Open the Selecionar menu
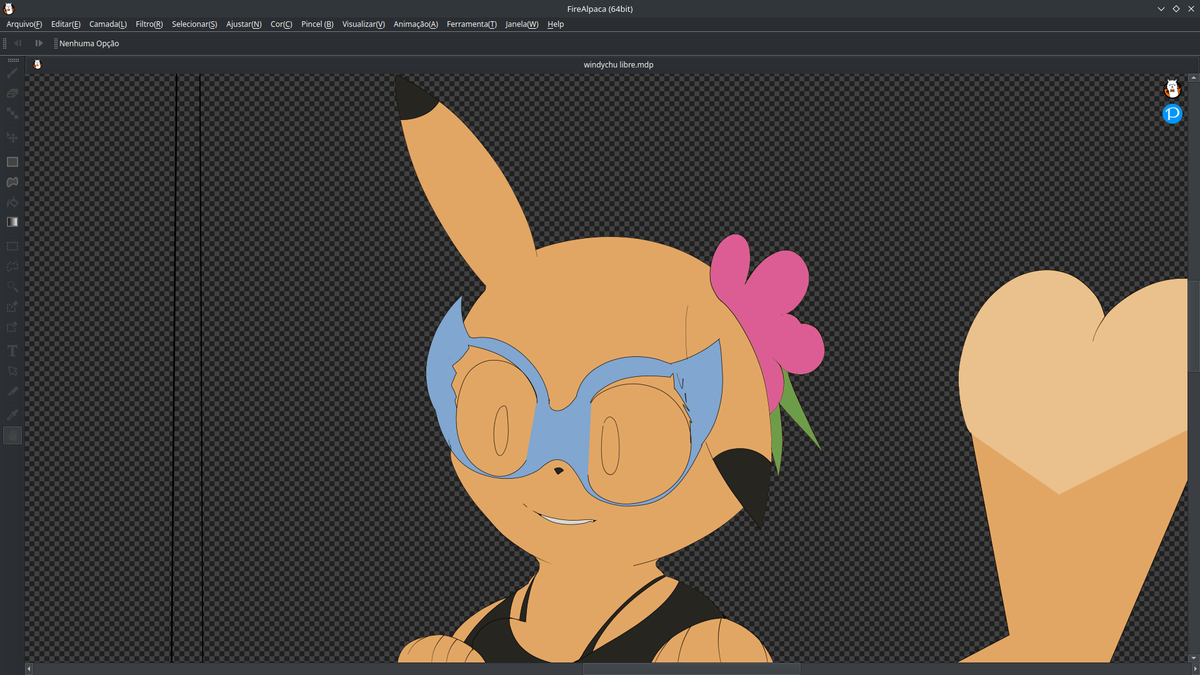Image resolution: width=1200 pixels, height=675 pixels. [194, 24]
